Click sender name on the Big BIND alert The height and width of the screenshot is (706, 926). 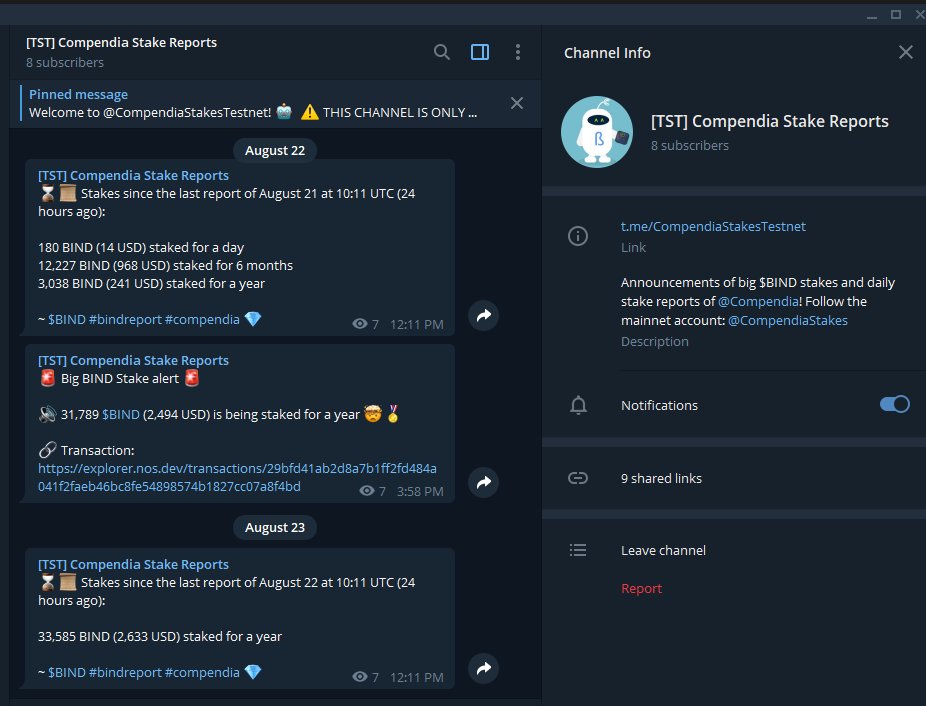click(x=133, y=360)
